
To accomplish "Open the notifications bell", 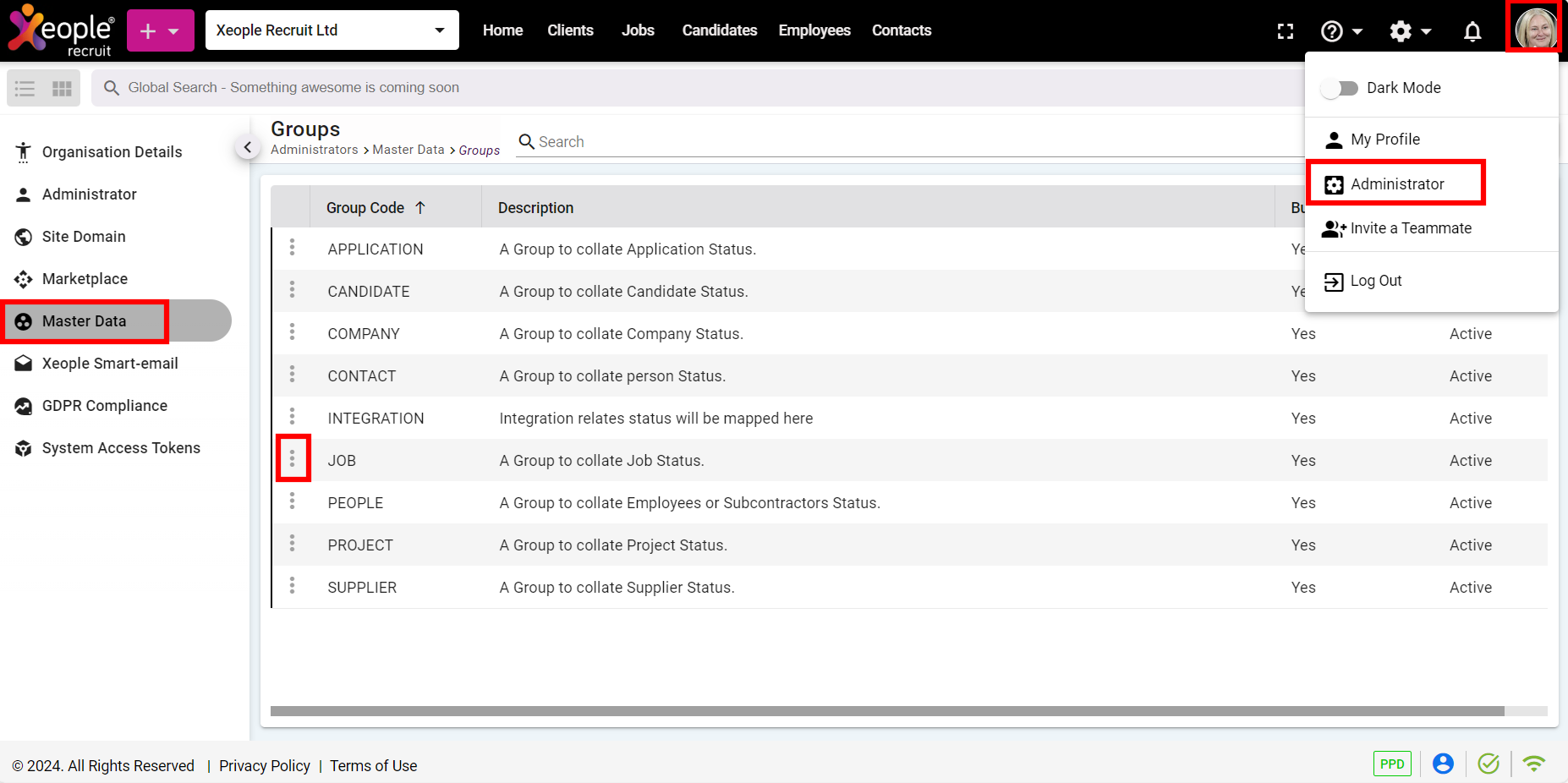I will pyautogui.click(x=1472, y=31).
